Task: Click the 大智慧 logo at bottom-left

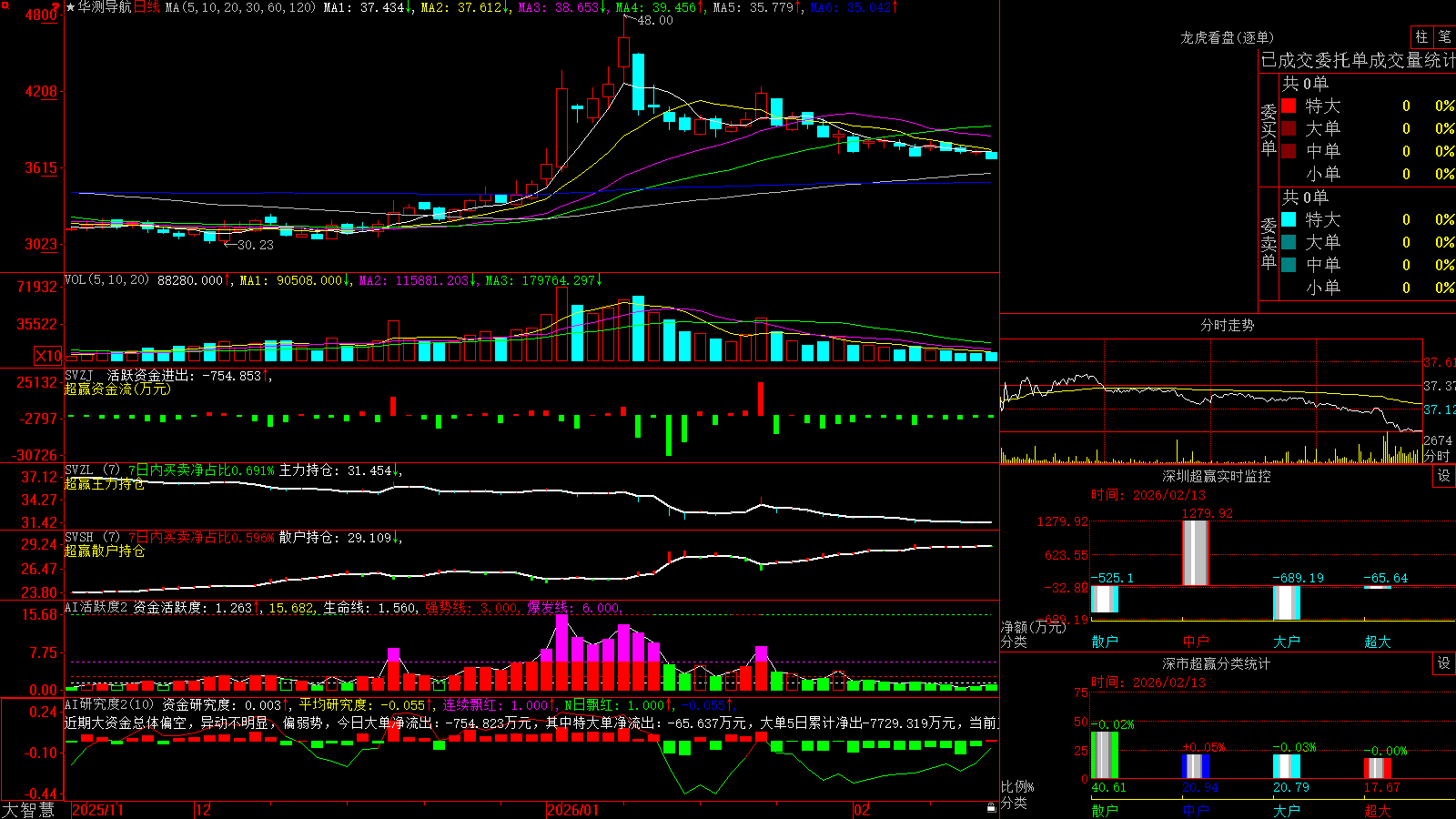Action: [x=28, y=810]
